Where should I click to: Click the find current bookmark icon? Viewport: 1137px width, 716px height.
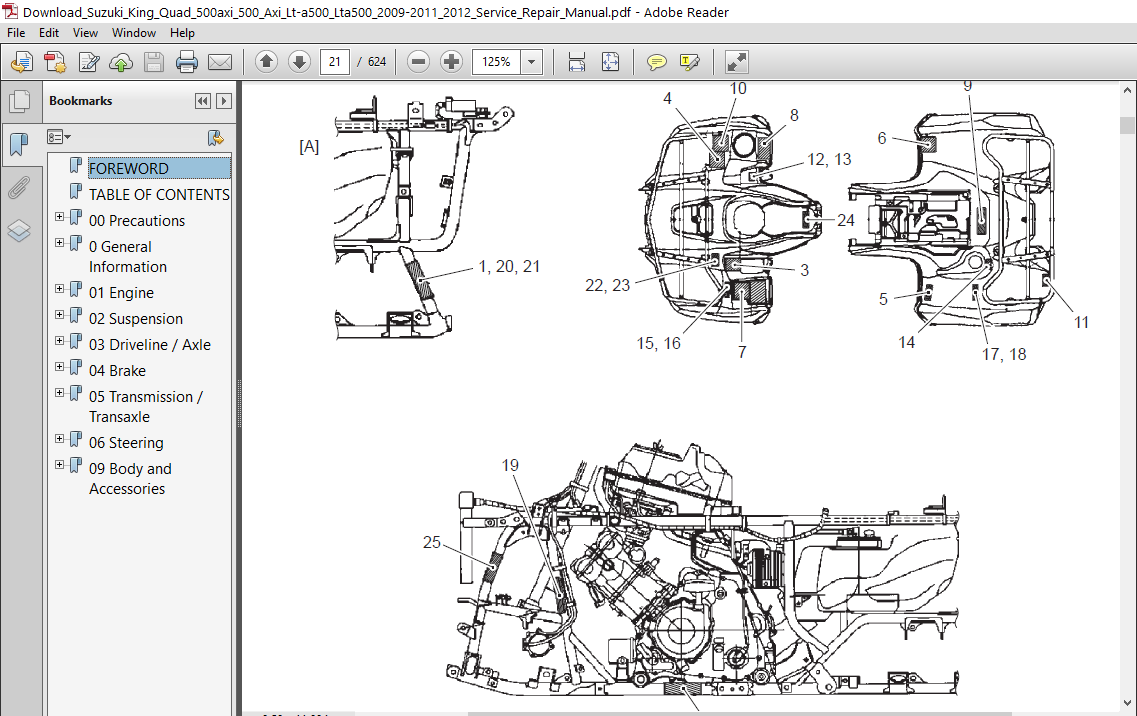pos(215,138)
